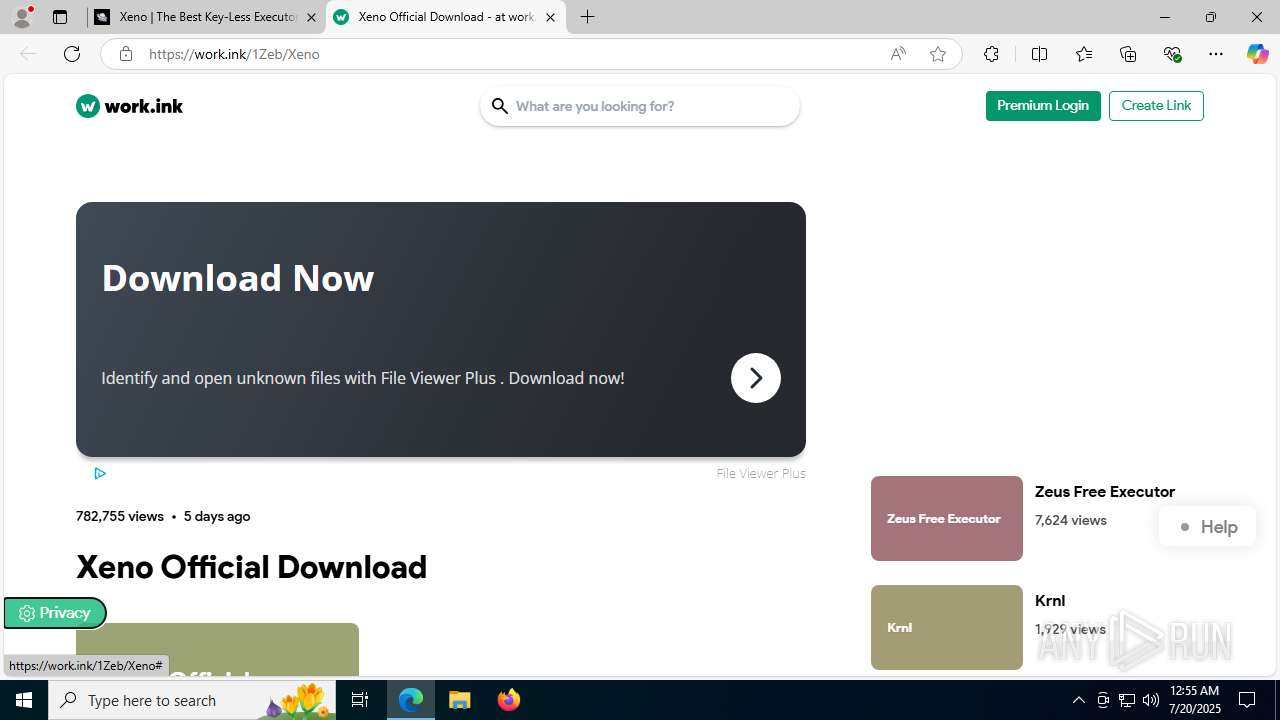Click the Microsoft Edge taskbar icon
Viewport: 1280px width, 720px height.
(x=411, y=700)
